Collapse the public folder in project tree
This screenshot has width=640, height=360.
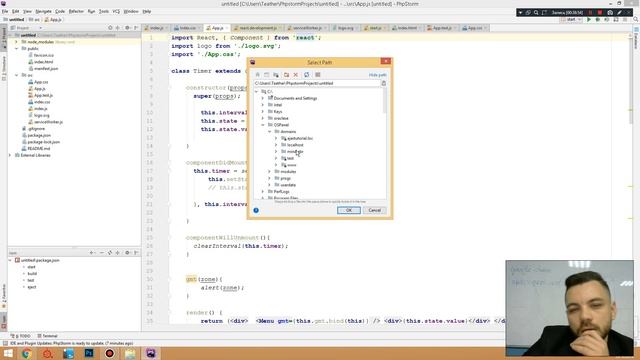pyautogui.click(x=16, y=49)
